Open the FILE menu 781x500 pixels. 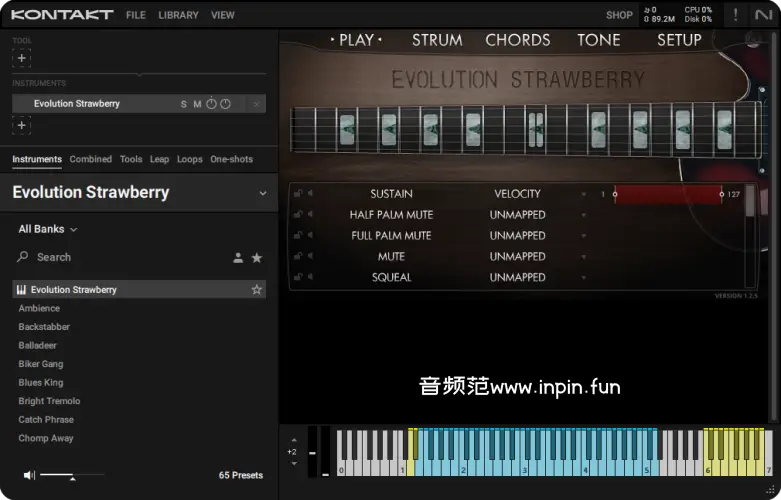click(x=136, y=15)
